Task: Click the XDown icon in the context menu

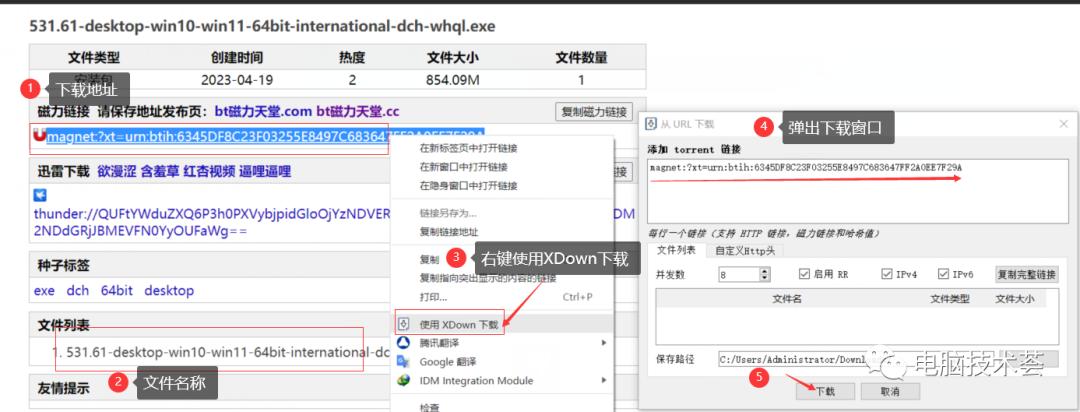Action: click(405, 324)
